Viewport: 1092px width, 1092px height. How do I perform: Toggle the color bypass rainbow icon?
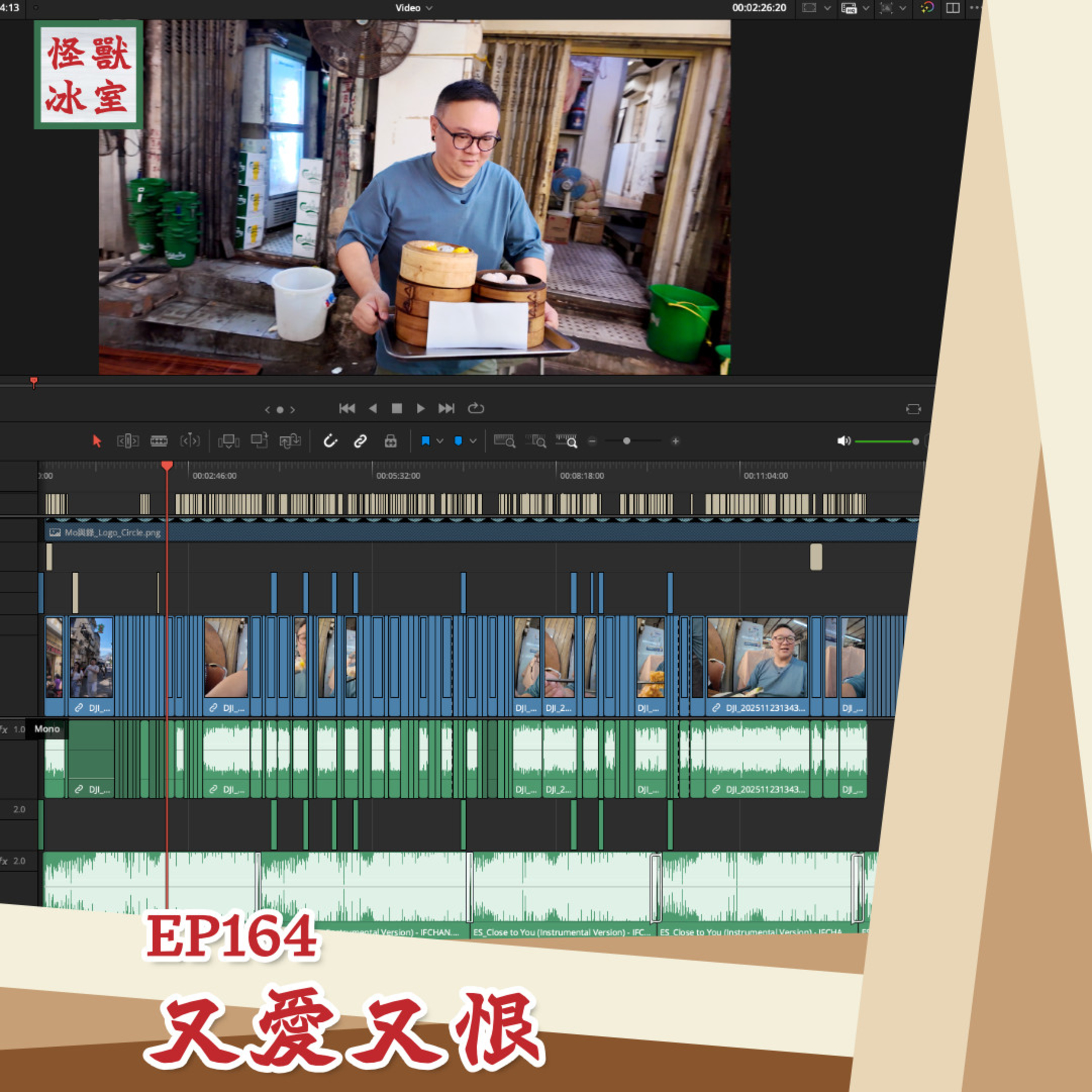point(927,8)
